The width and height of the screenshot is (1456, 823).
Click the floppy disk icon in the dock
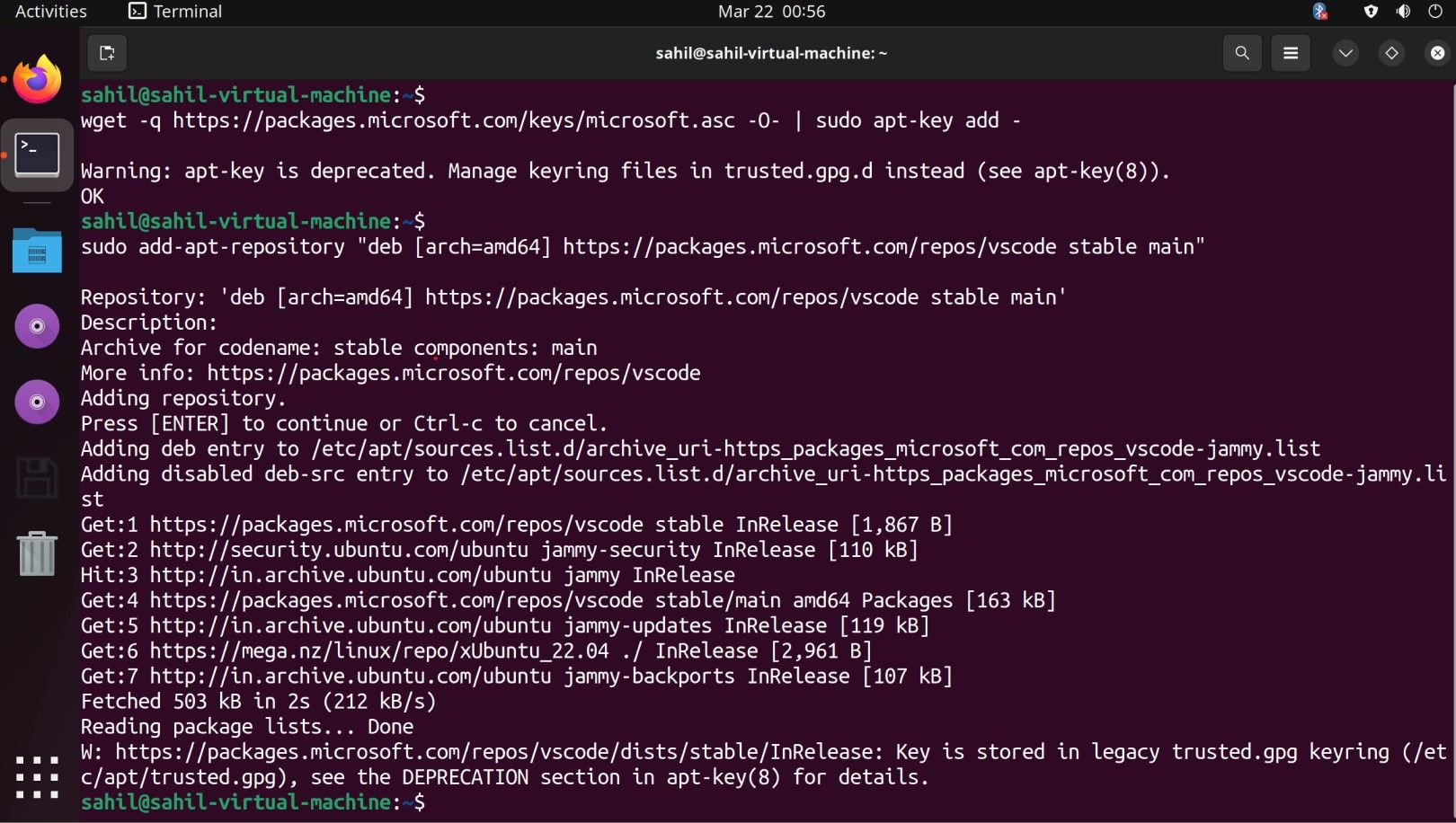point(36,478)
